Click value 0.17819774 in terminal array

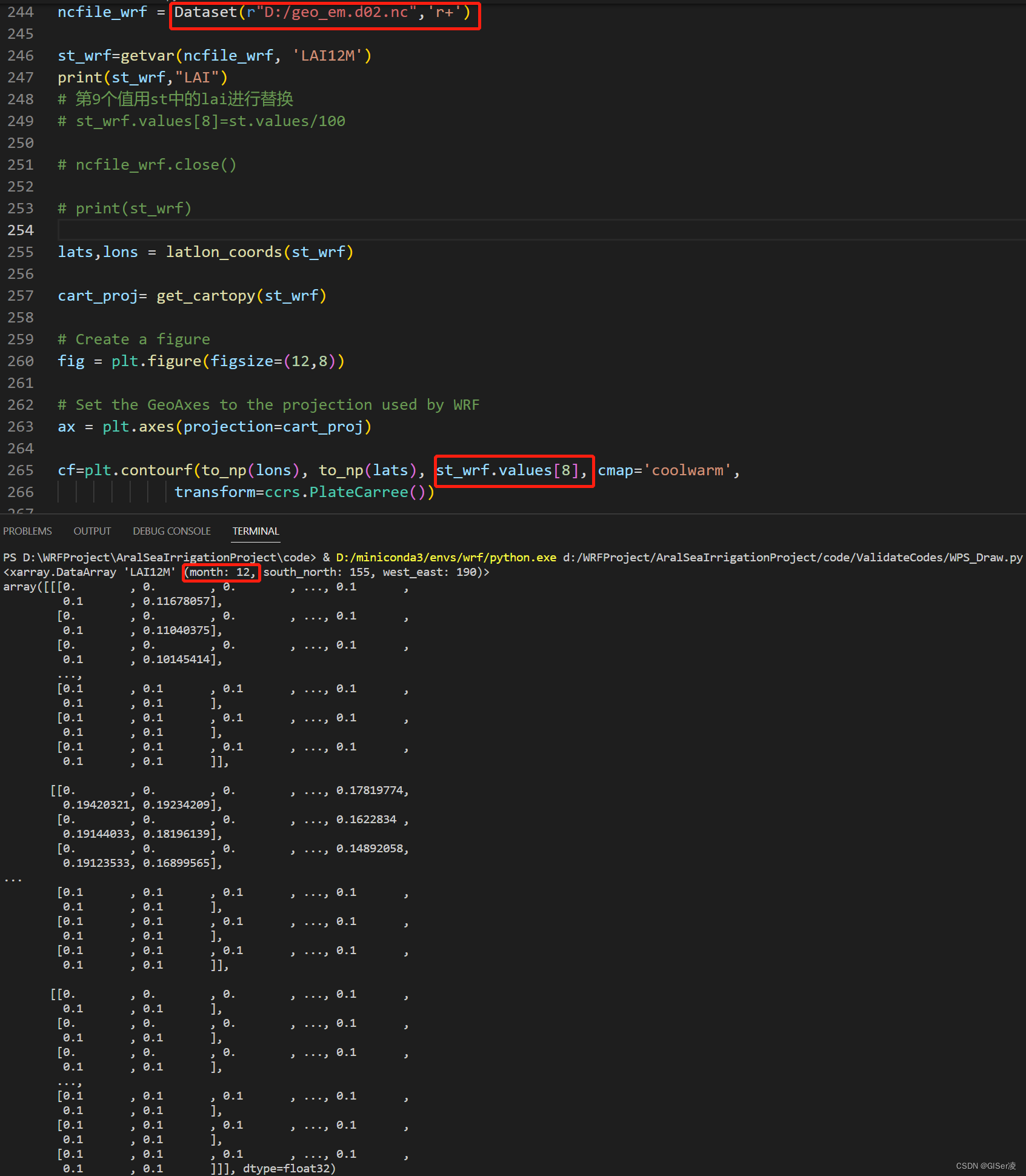pyautogui.click(x=369, y=790)
